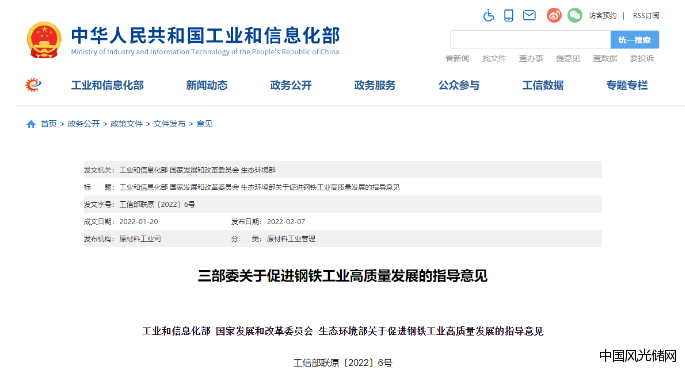Focus the site search input box
The image size is (685, 386).
click(x=530, y=40)
